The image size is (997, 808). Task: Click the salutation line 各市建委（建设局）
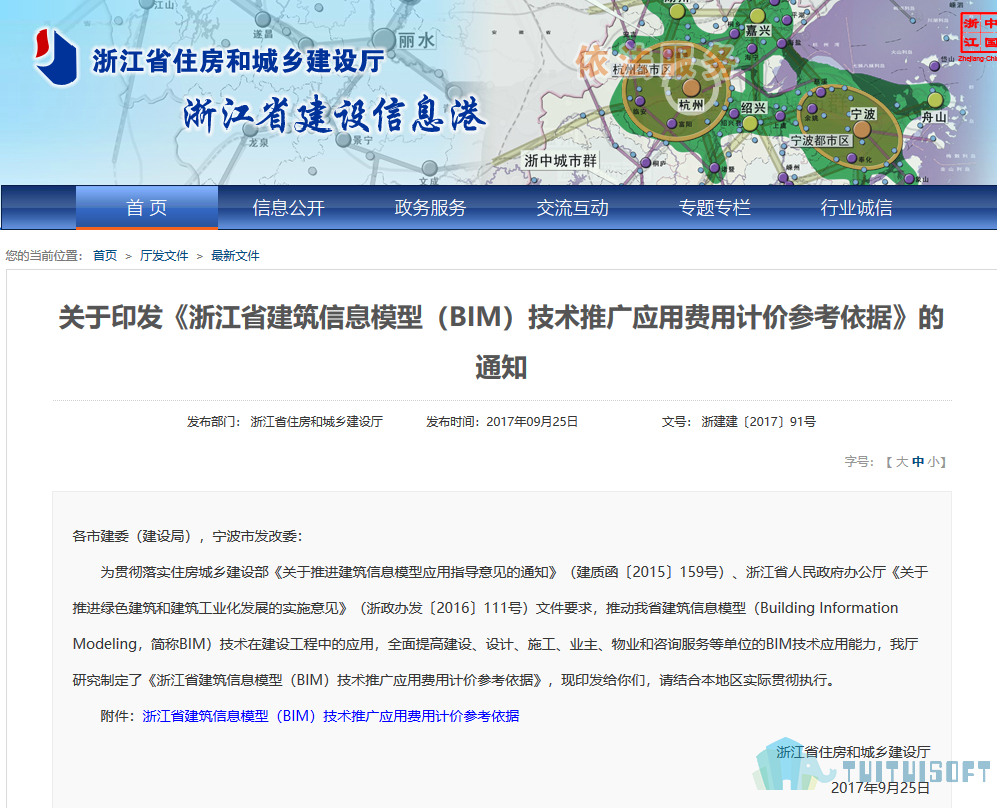[x=188, y=536]
